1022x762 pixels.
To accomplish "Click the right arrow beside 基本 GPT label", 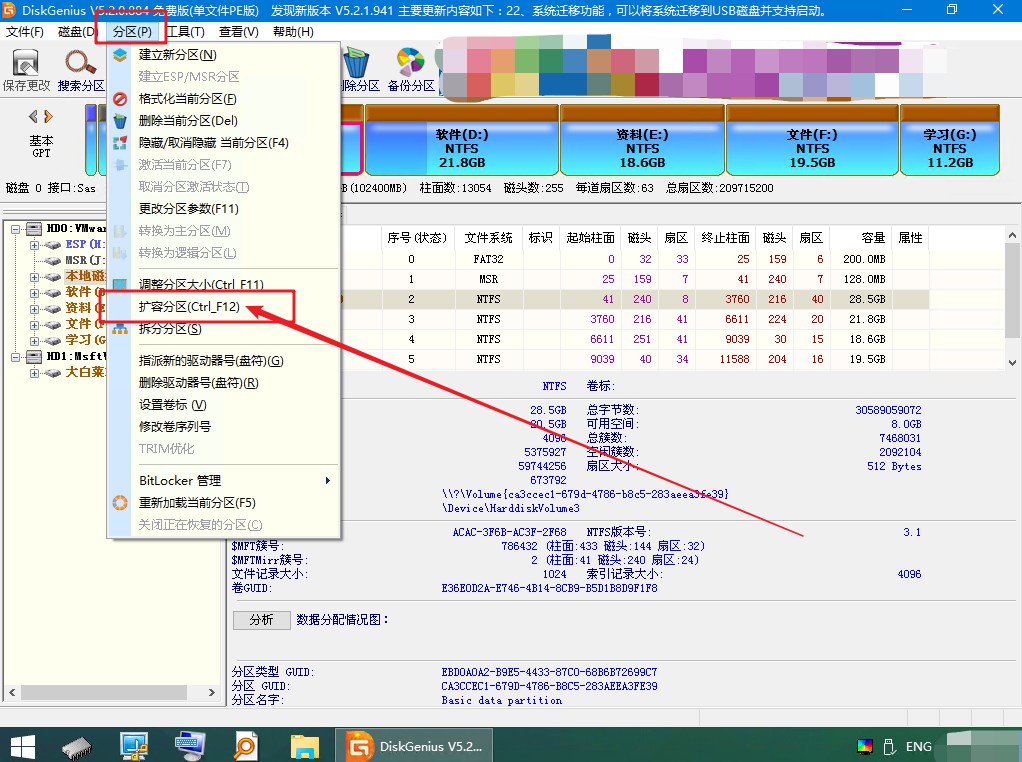I will click(x=50, y=115).
